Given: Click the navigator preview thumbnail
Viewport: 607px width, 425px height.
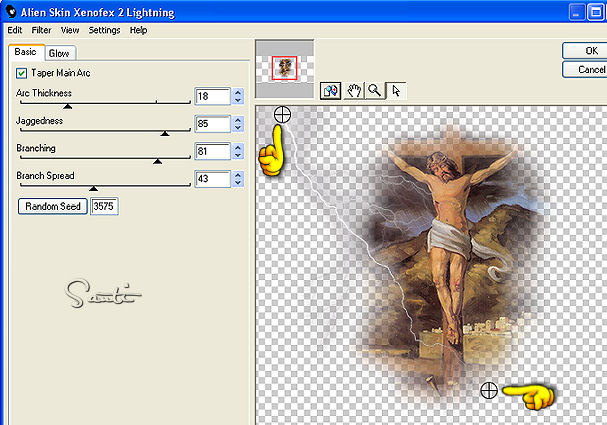Looking at the screenshot, I should 285,69.
